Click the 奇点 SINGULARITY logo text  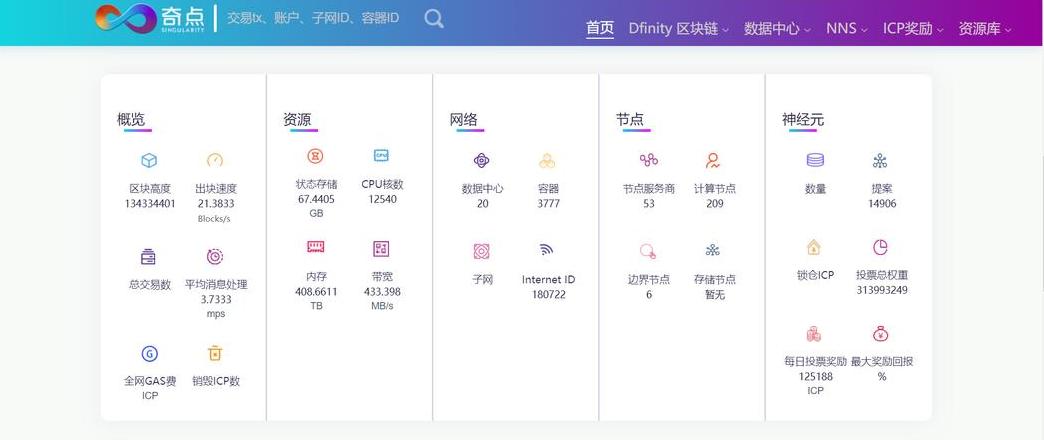tap(183, 19)
